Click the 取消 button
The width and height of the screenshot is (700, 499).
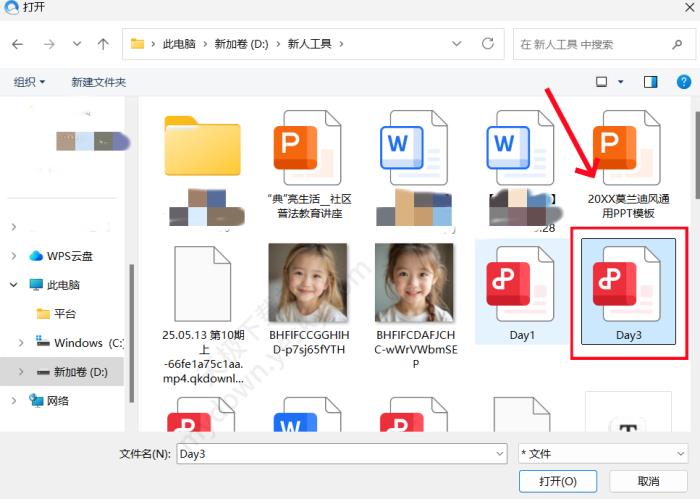648,481
